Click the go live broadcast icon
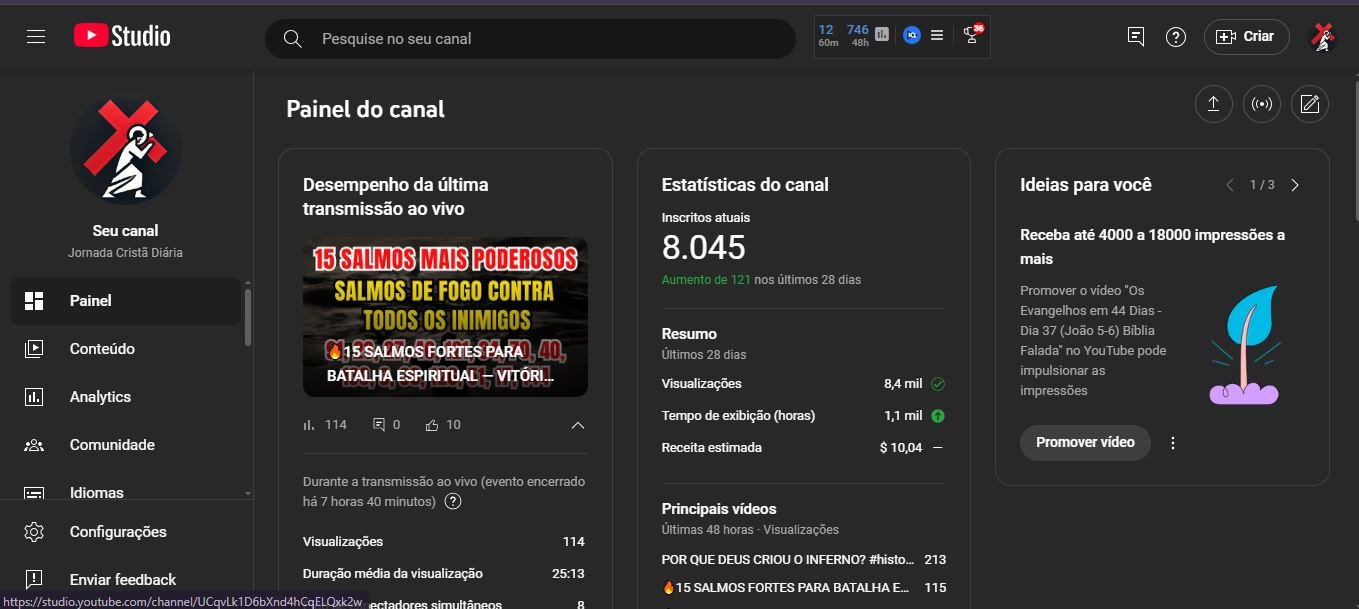Viewport: 1359px width, 609px height. (1262, 104)
